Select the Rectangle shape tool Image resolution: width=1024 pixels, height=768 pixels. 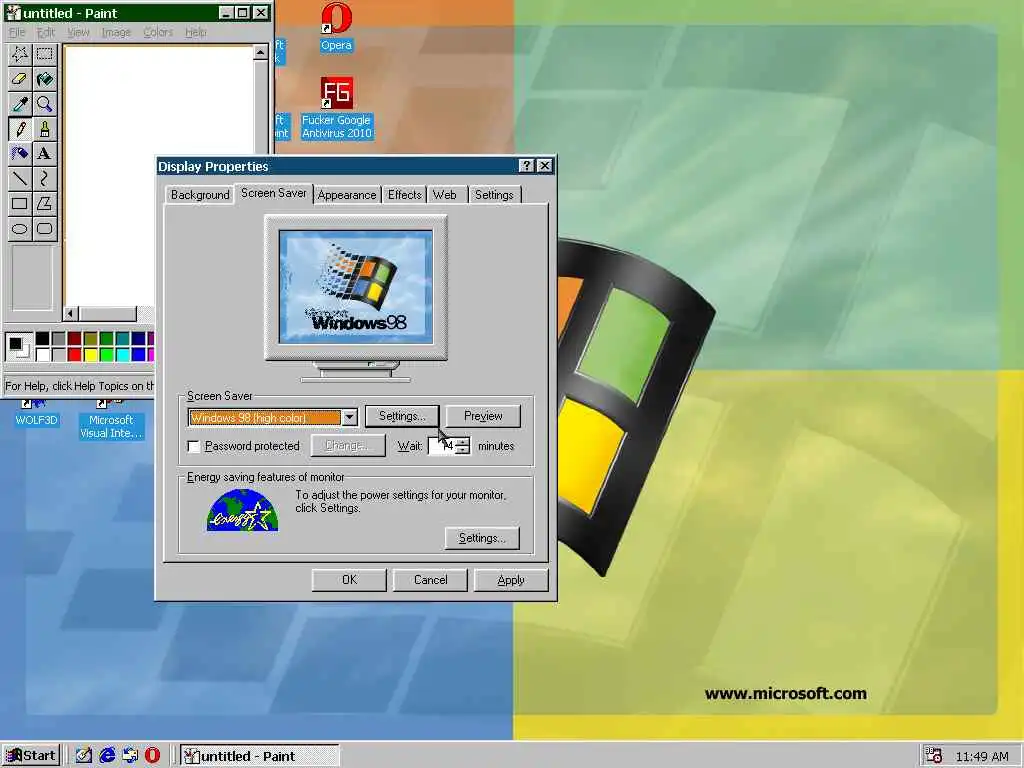coord(20,203)
